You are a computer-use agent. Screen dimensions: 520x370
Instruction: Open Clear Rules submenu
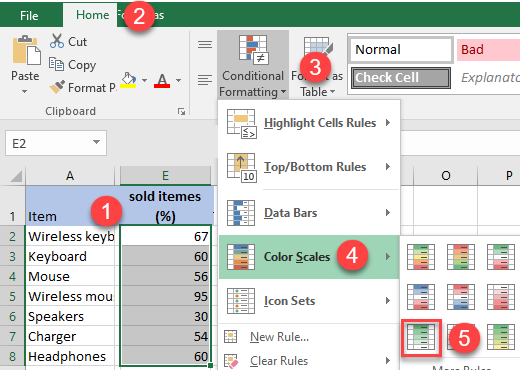tap(309, 361)
